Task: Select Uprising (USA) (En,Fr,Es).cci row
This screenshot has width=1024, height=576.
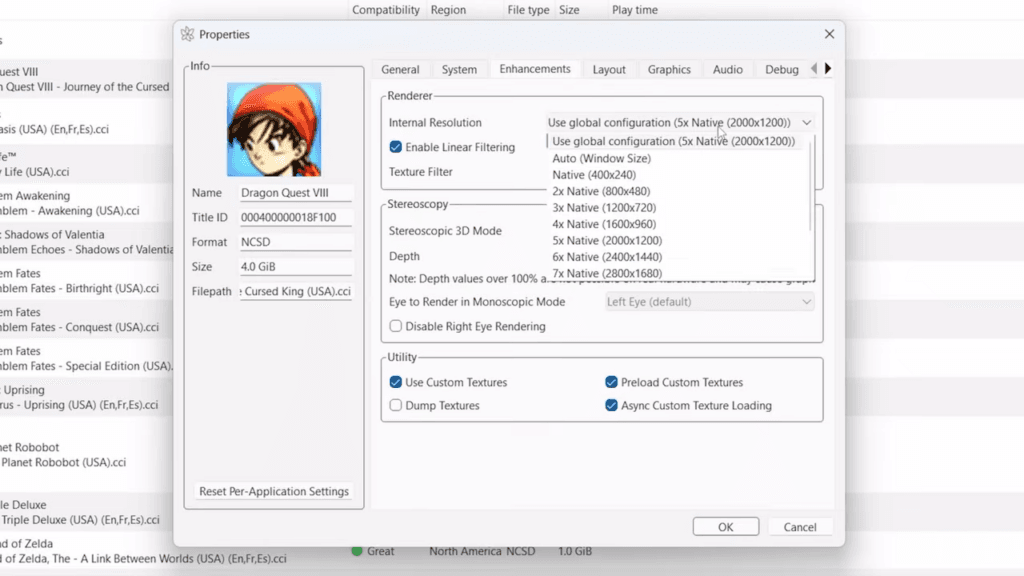Action: [79, 405]
